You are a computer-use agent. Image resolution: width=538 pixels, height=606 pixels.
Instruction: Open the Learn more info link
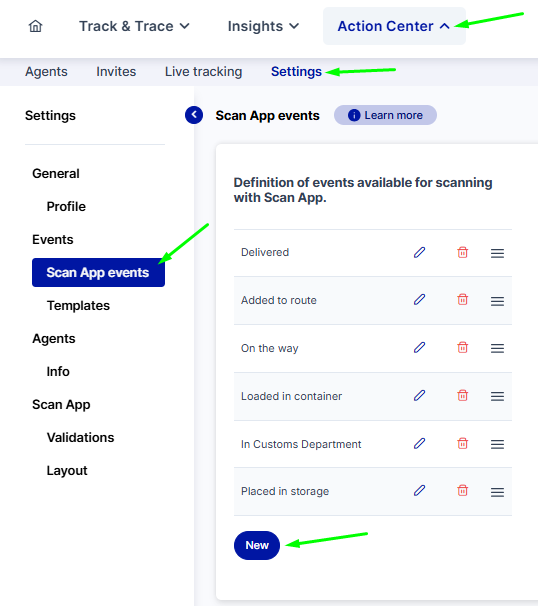click(385, 115)
